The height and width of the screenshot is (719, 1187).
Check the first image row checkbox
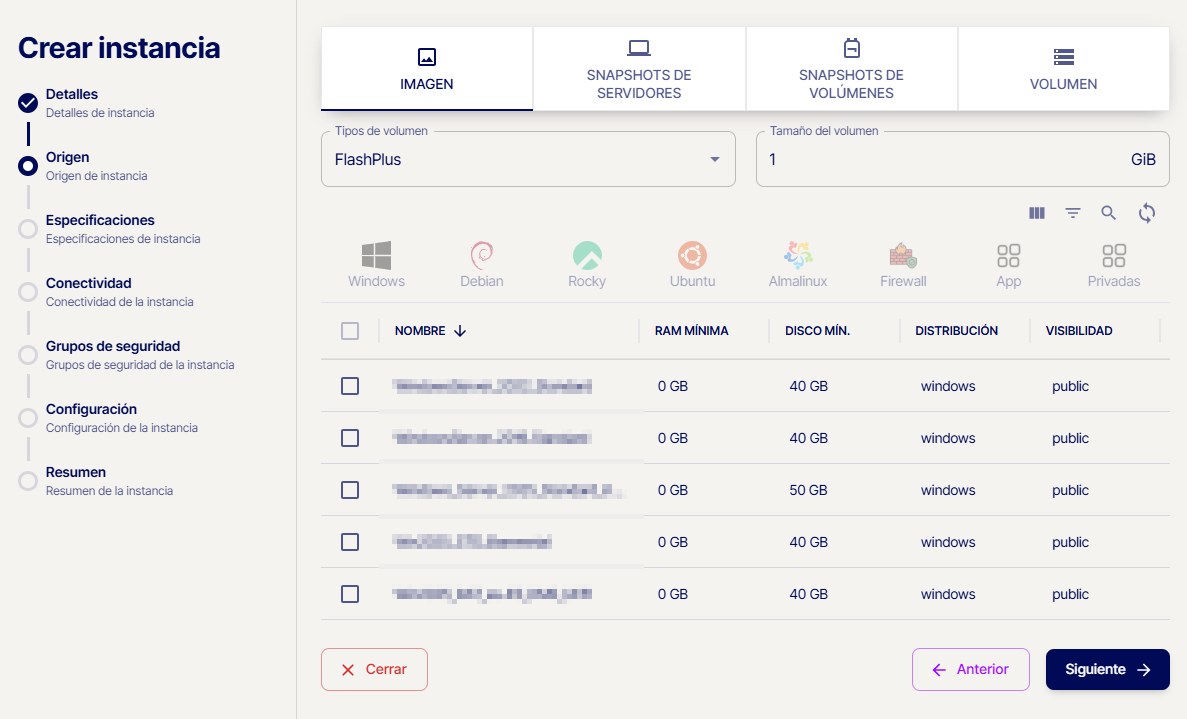(350, 386)
